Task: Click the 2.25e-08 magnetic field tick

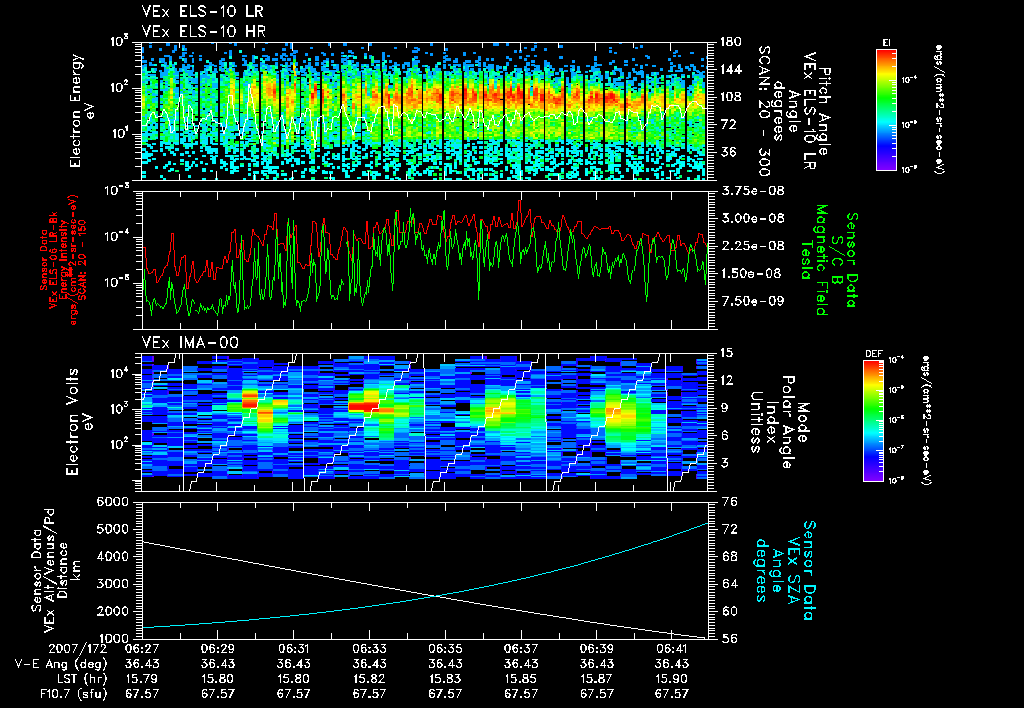Action: pyautogui.click(x=752, y=246)
